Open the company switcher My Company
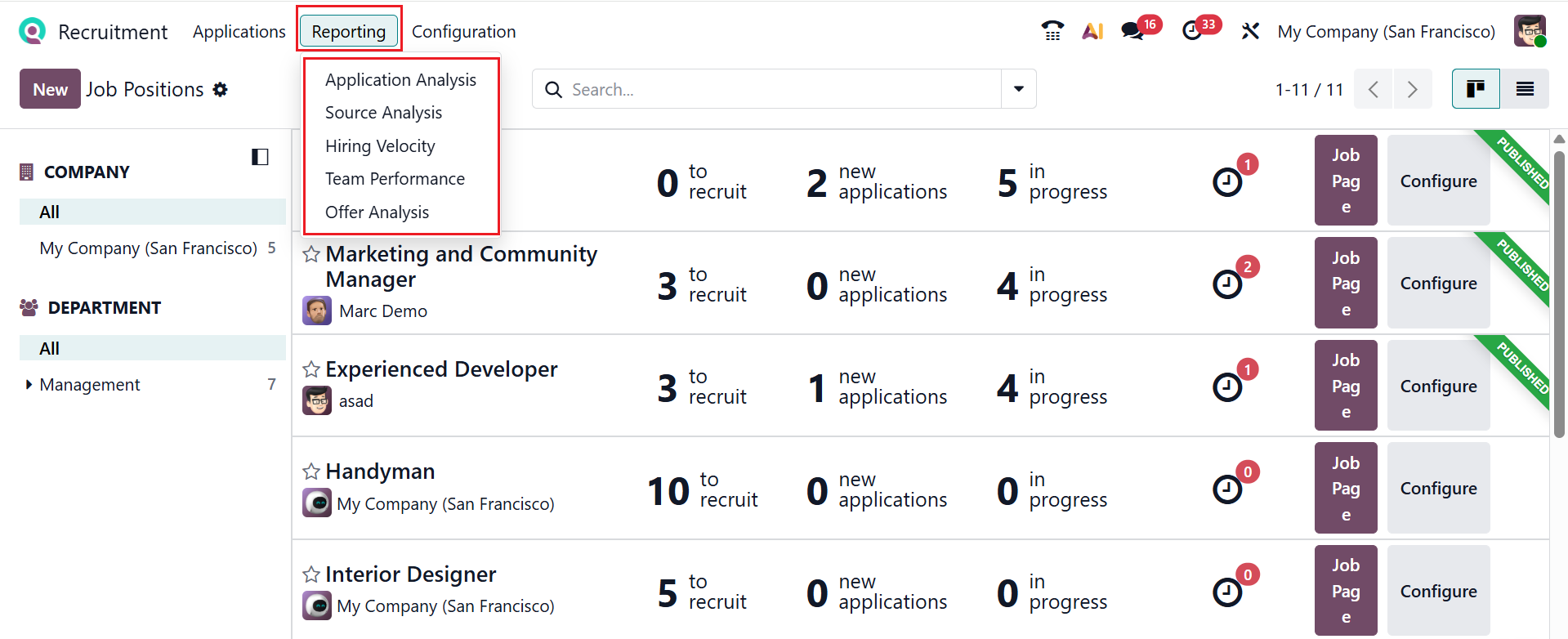Image resolution: width=1568 pixels, height=639 pixels. pyautogui.click(x=1386, y=31)
